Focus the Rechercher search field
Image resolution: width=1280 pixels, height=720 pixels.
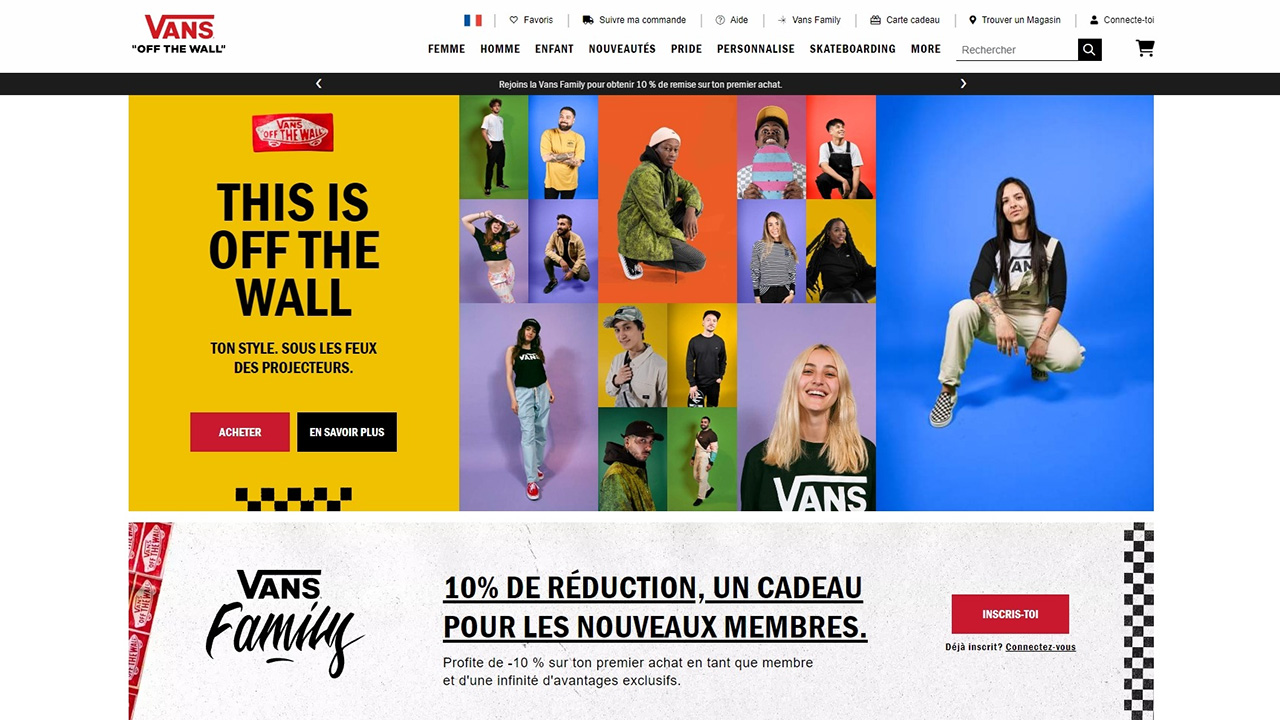1016,50
